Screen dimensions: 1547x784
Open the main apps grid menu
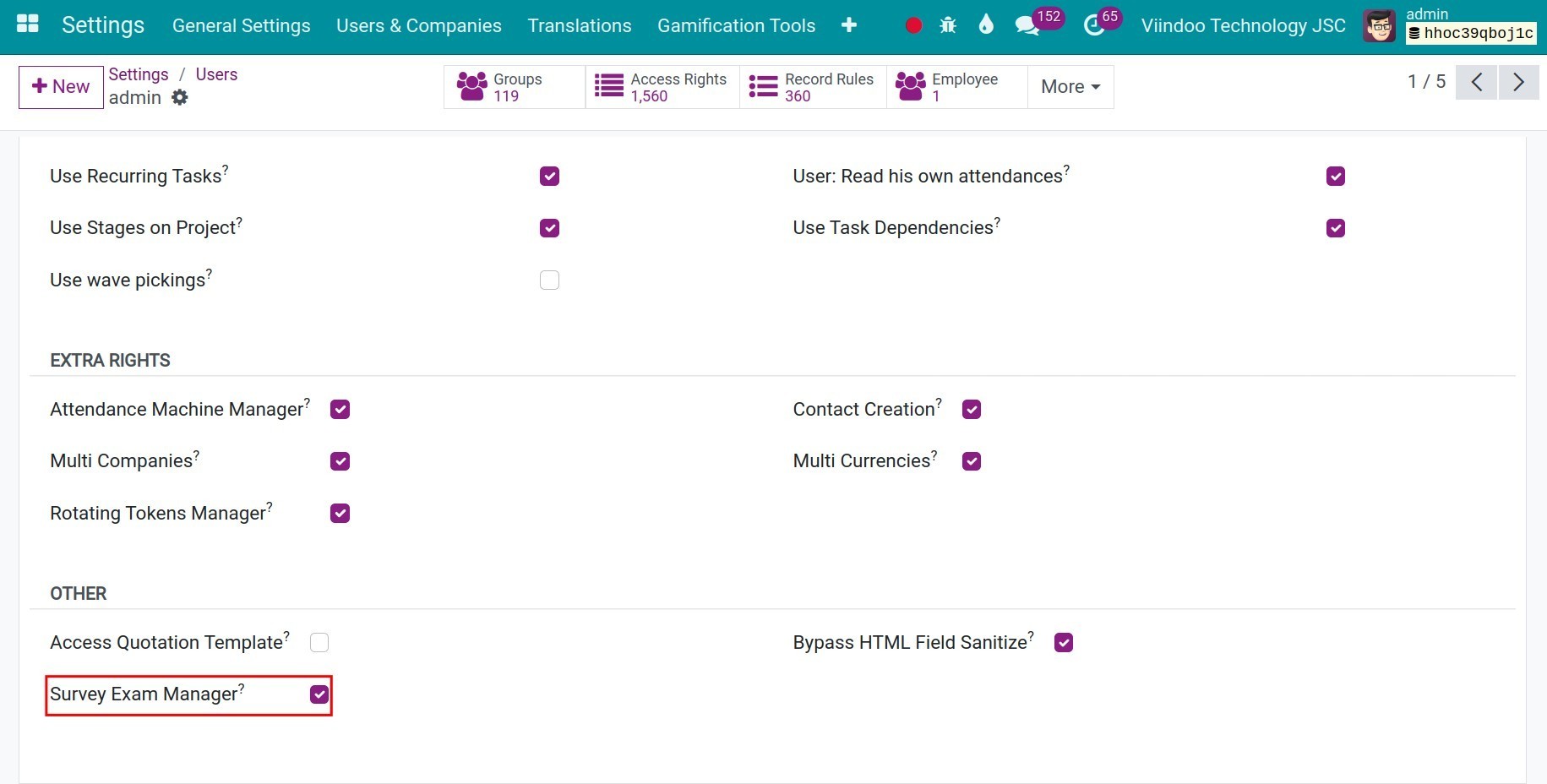point(28,24)
